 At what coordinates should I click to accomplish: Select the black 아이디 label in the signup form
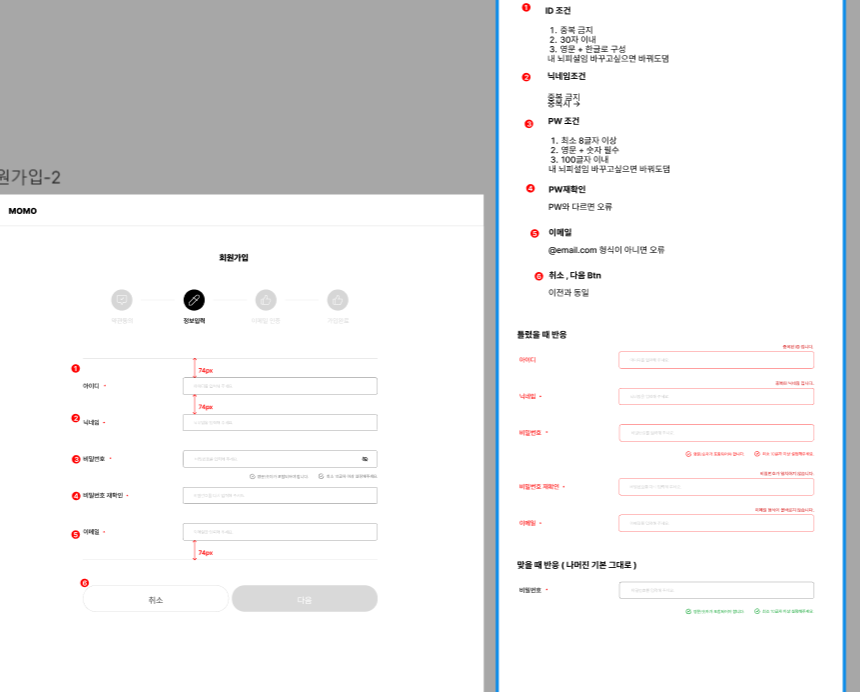coord(91,386)
